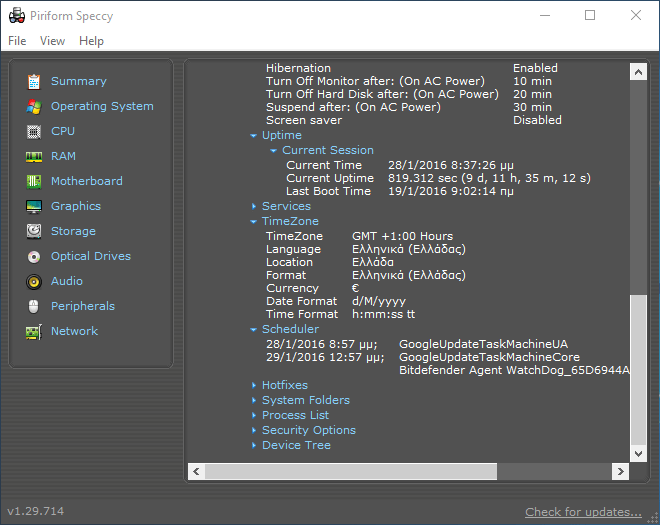The image size is (660, 525).
Task: Click the Peripherals mouse icon
Action: (34, 306)
